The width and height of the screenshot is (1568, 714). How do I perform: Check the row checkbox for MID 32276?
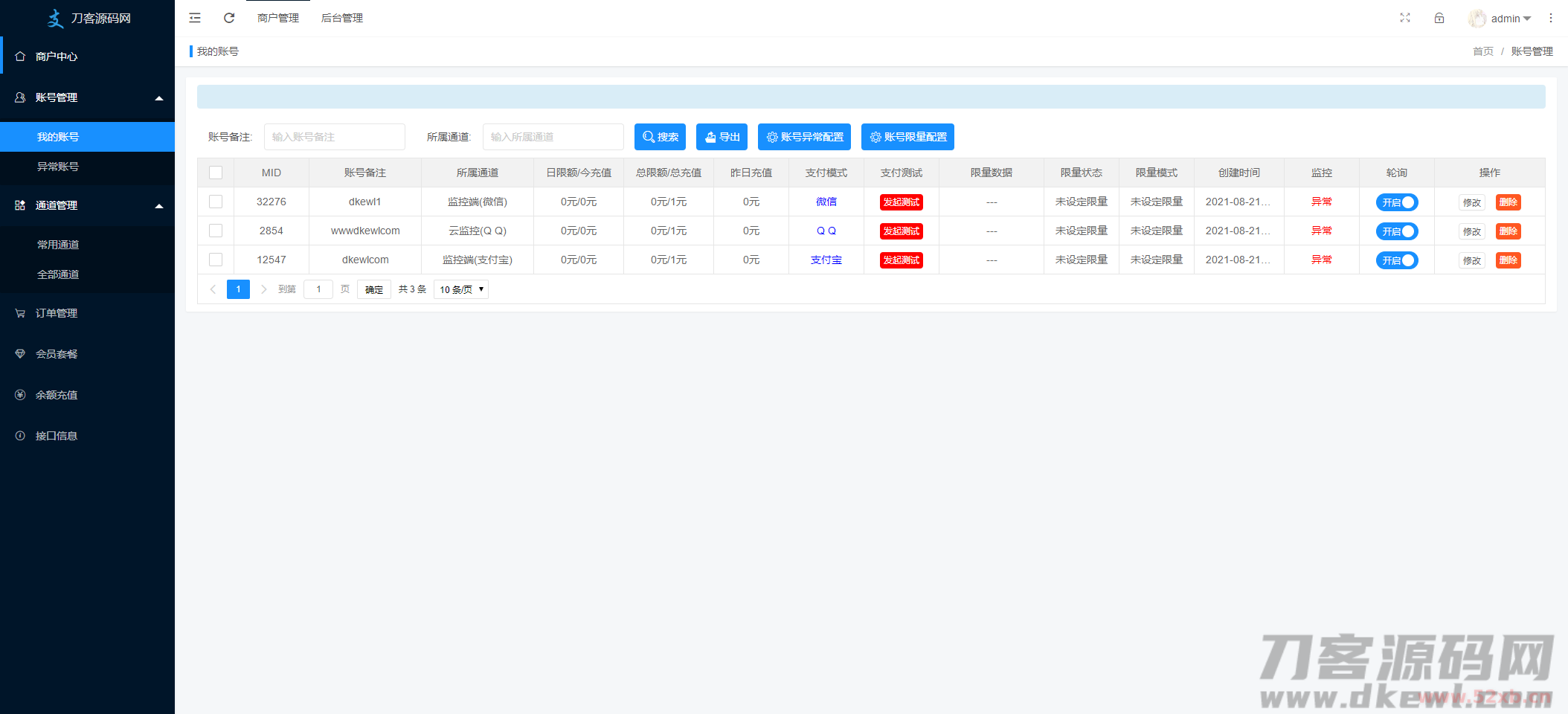216,202
